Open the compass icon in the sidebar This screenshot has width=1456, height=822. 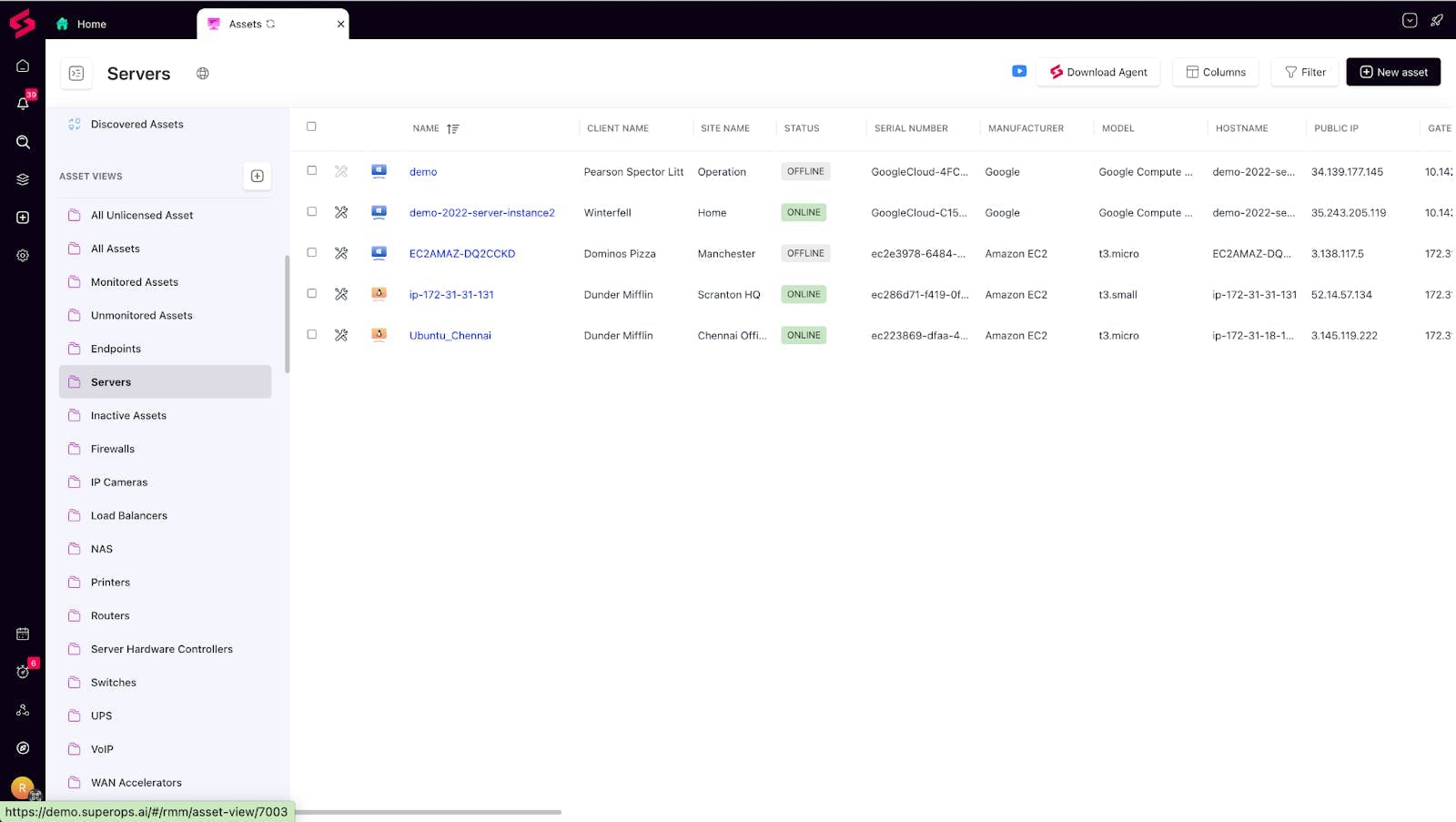23,748
